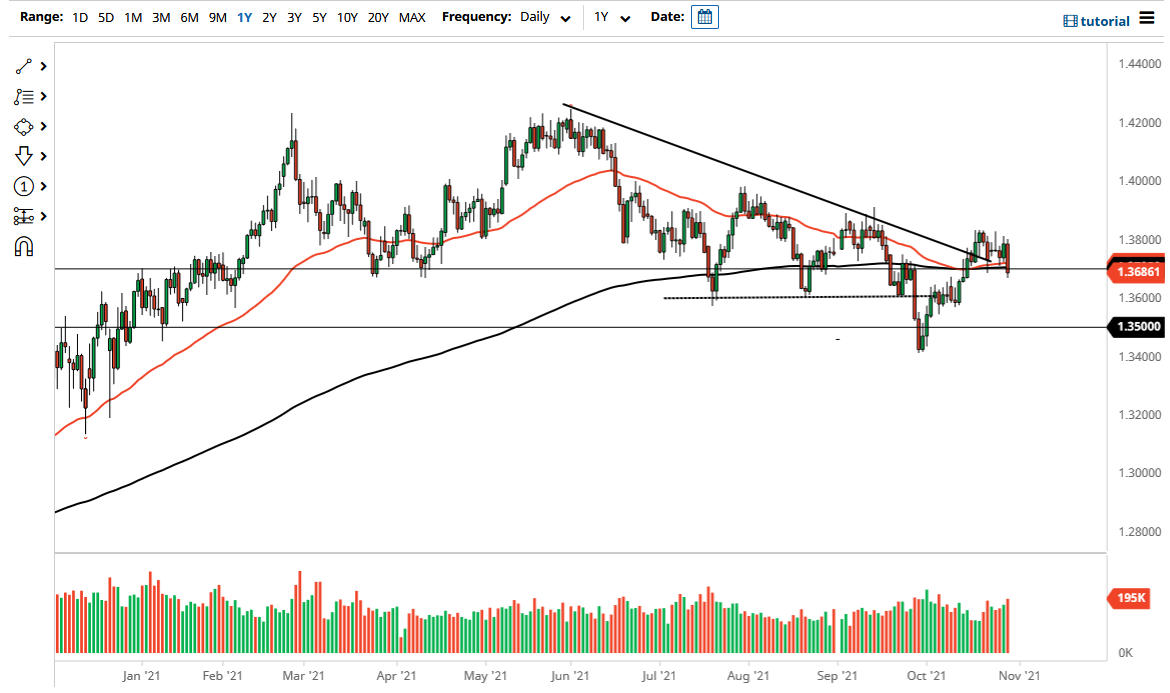The height and width of the screenshot is (693, 1170).
Task: Select the numbered callout annotation tool
Action: tap(22, 186)
